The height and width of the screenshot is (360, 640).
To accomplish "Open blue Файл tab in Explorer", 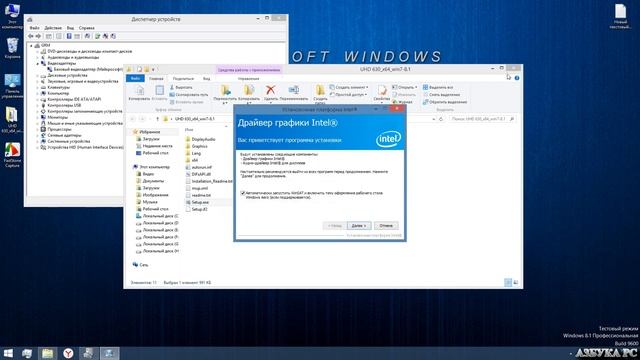I will point(135,78).
